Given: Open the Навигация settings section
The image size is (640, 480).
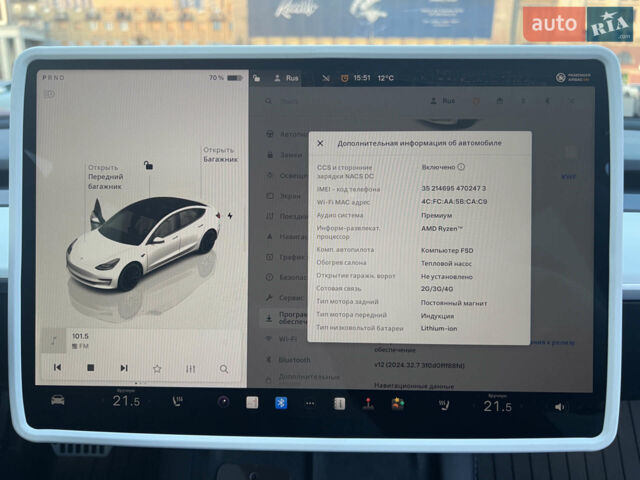Looking at the screenshot, I should pyautogui.click(x=287, y=236).
